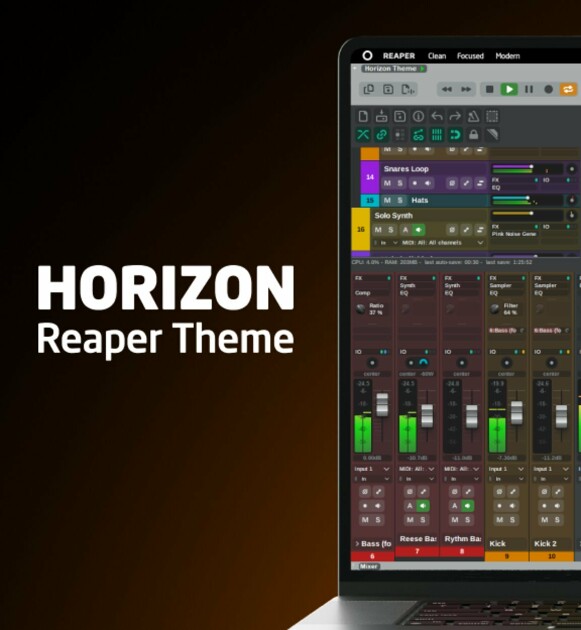The width and height of the screenshot is (581, 630).
Task: Open Input 1 dropdown on Kick channel
Action: (x=506, y=469)
